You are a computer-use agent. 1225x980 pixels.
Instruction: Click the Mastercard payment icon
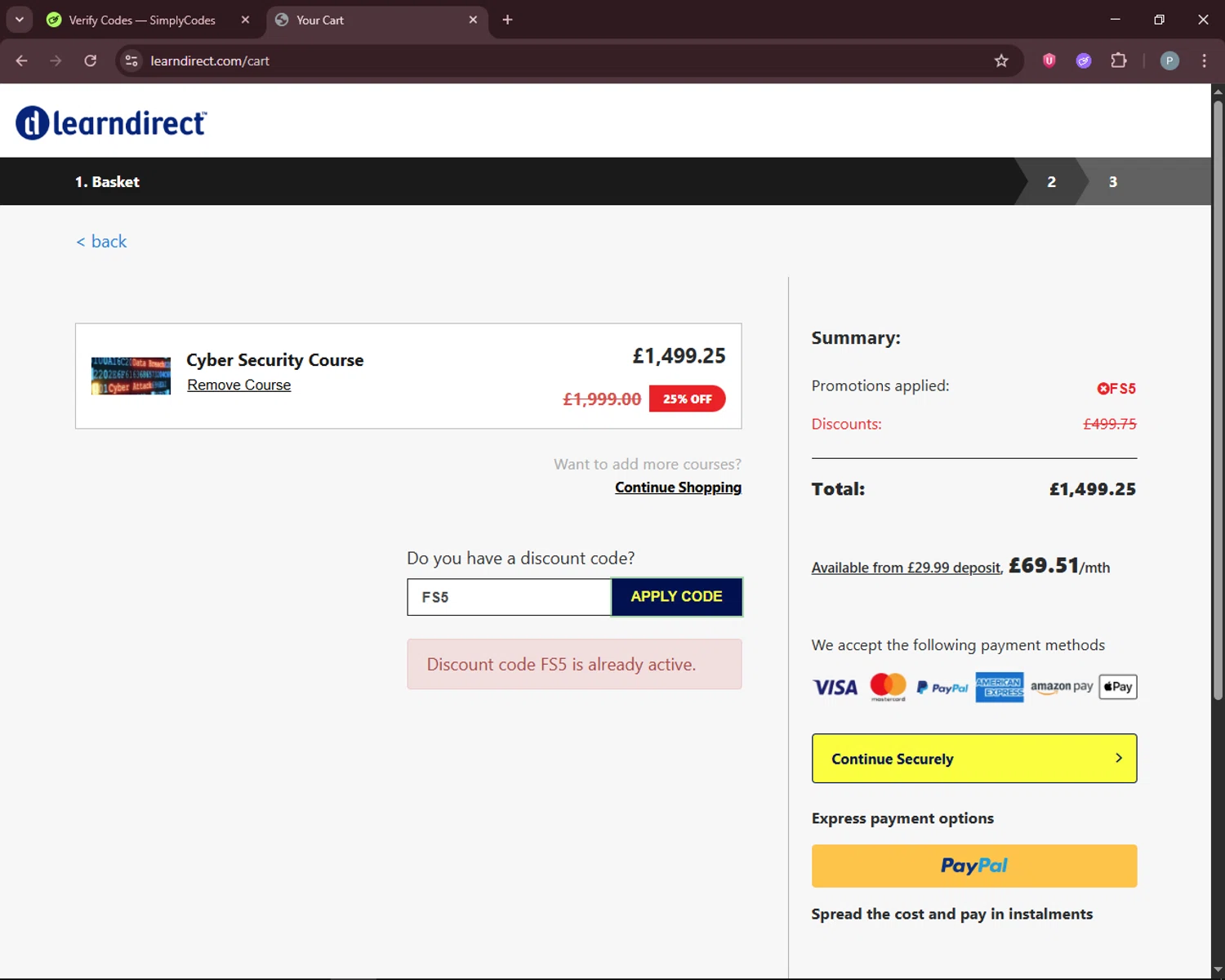point(888,687)
